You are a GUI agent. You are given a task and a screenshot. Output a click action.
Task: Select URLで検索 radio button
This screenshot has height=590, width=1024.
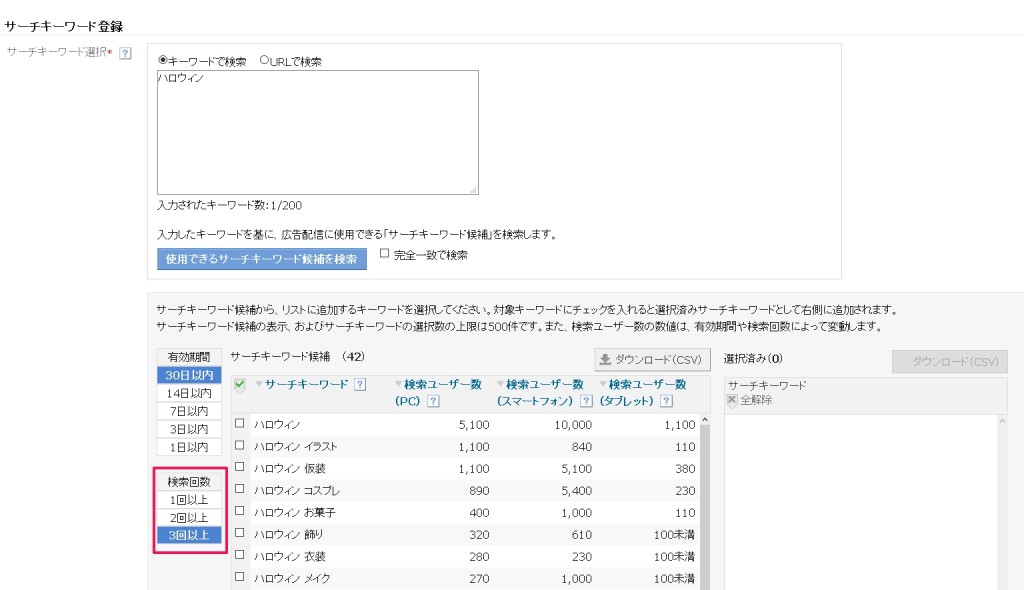[264, 60]
